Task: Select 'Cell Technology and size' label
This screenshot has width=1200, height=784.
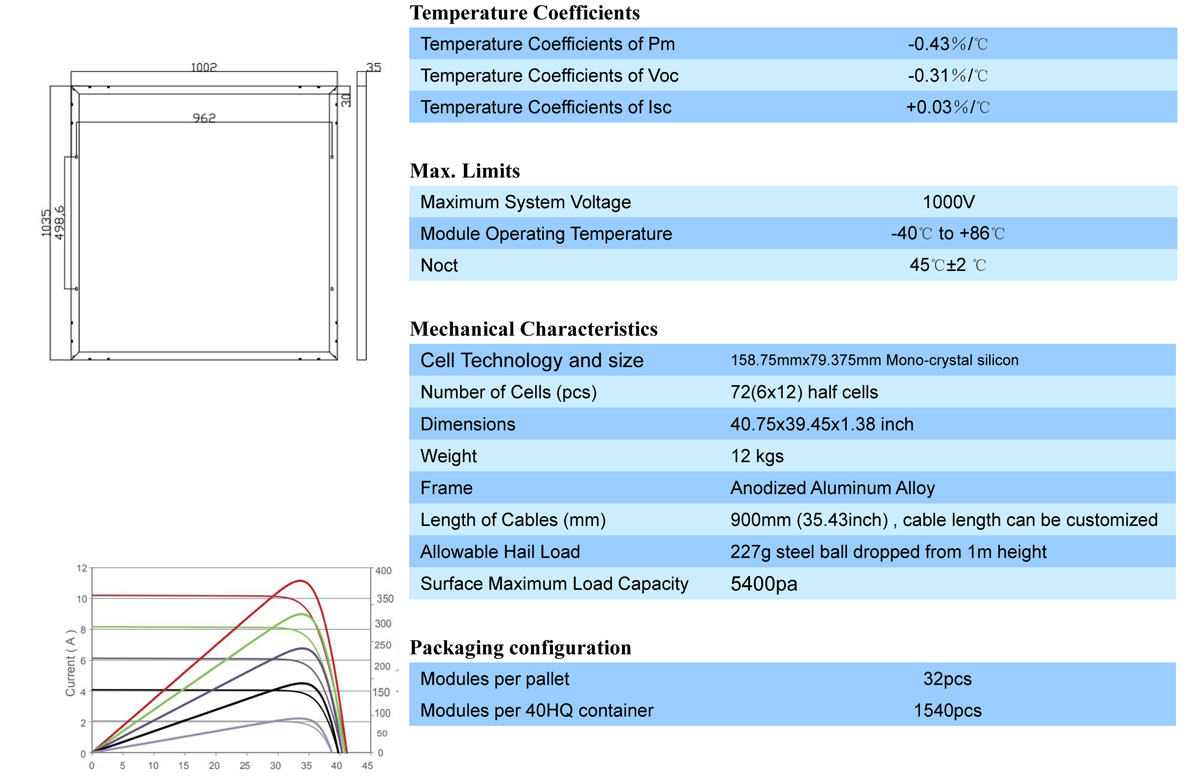Action: click(x=532, y=361)
